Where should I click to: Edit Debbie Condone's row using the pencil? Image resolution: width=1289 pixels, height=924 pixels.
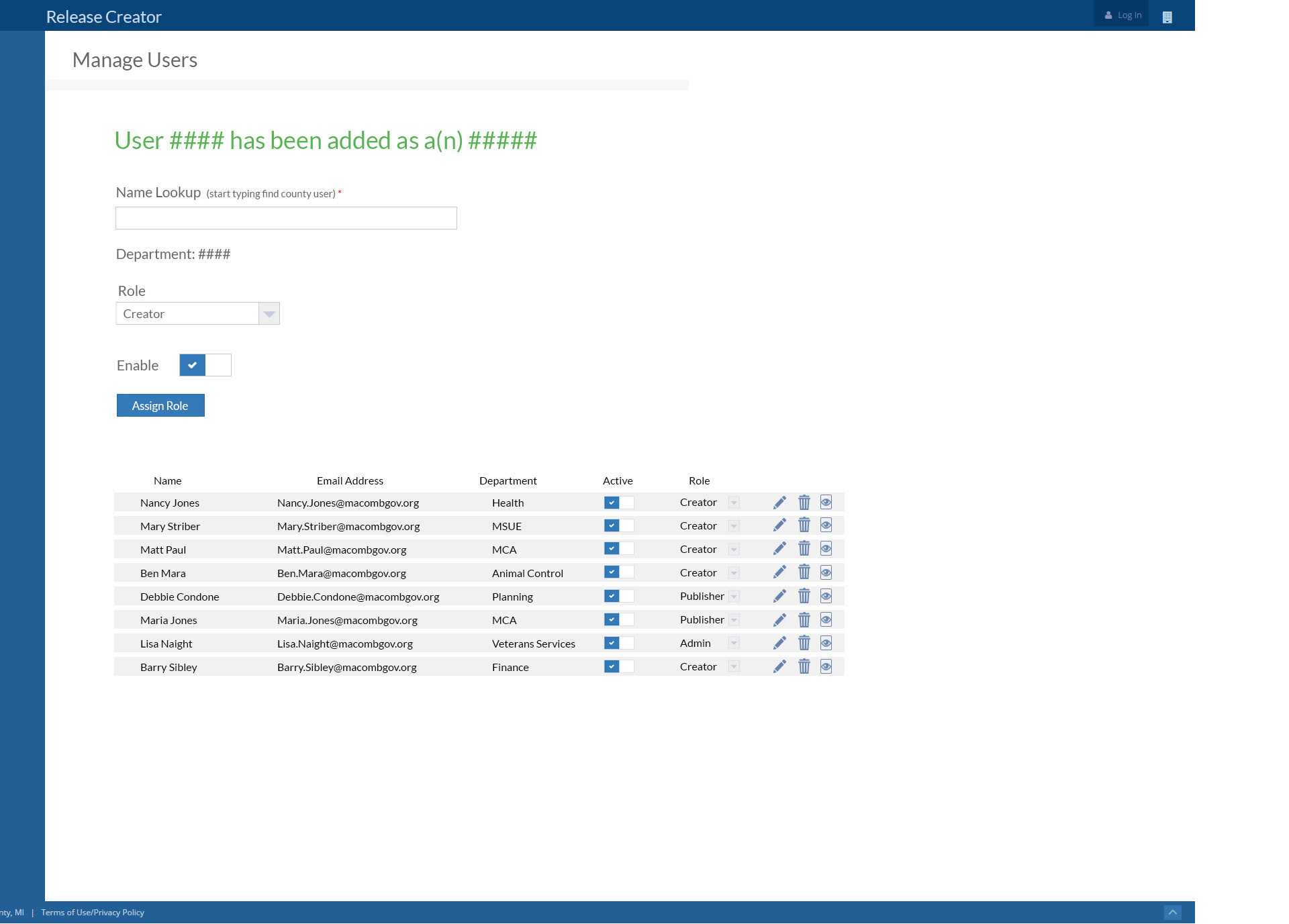[x=779, y=596]
